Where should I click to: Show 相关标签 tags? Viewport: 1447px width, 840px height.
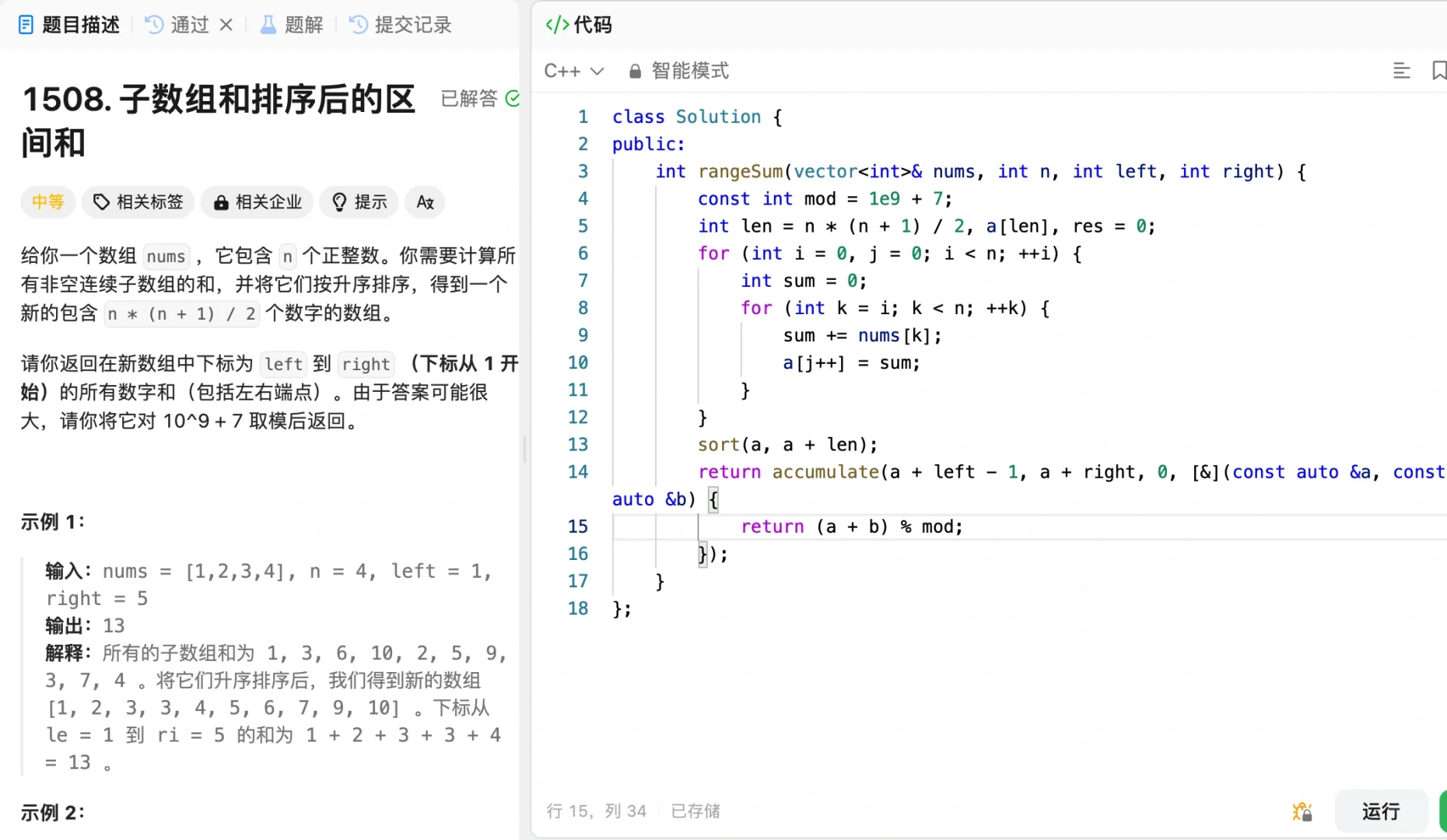coord(138,202)
